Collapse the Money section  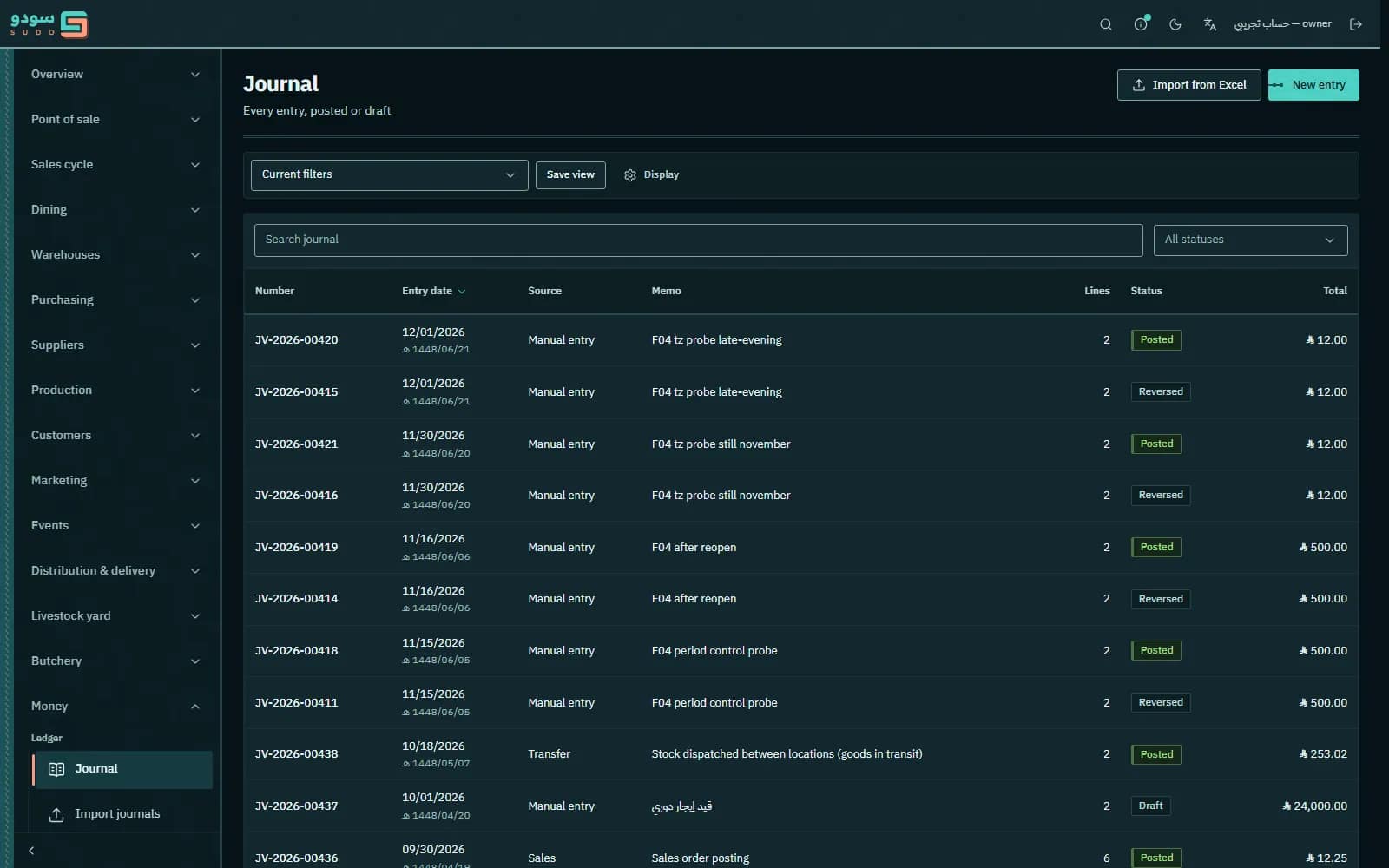pos(115,707)
